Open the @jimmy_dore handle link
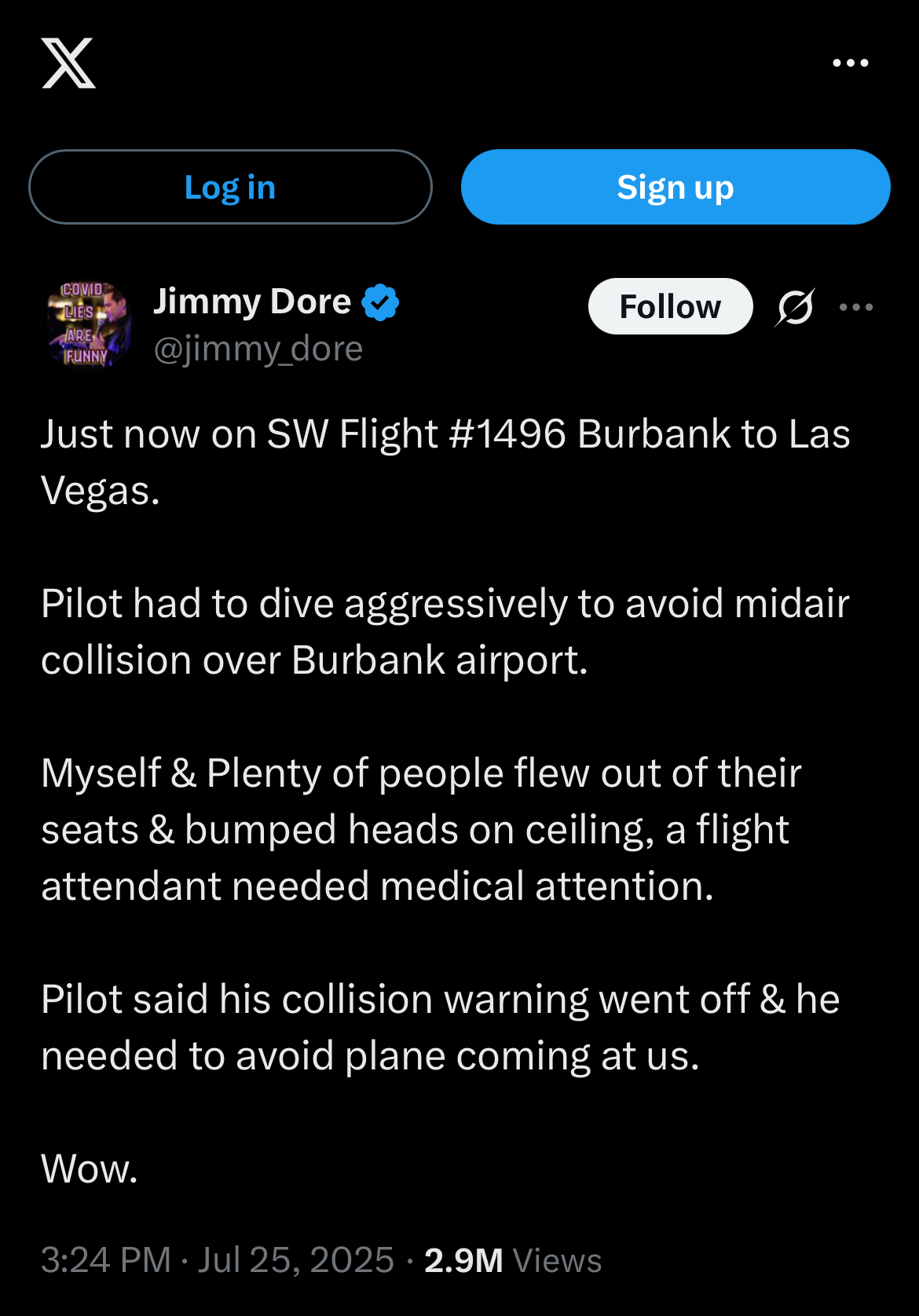The image size is (919, 1316). [x=258, y=349]
